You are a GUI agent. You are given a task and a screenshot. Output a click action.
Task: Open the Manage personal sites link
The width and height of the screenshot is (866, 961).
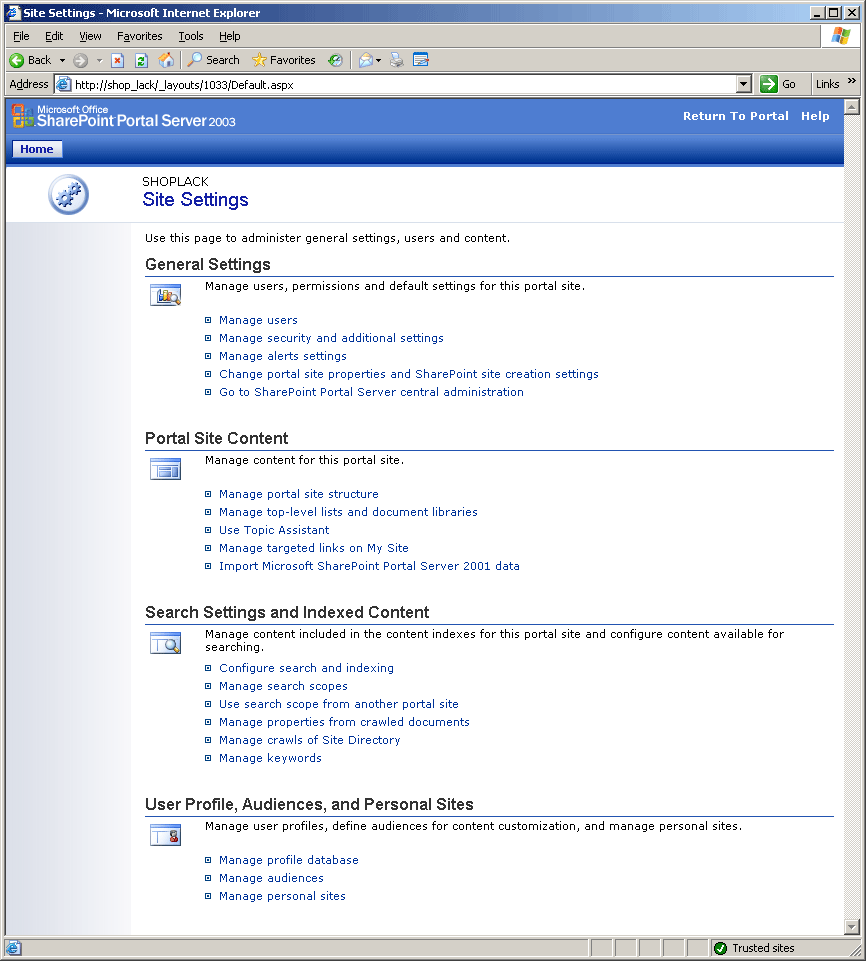(283, 896)
